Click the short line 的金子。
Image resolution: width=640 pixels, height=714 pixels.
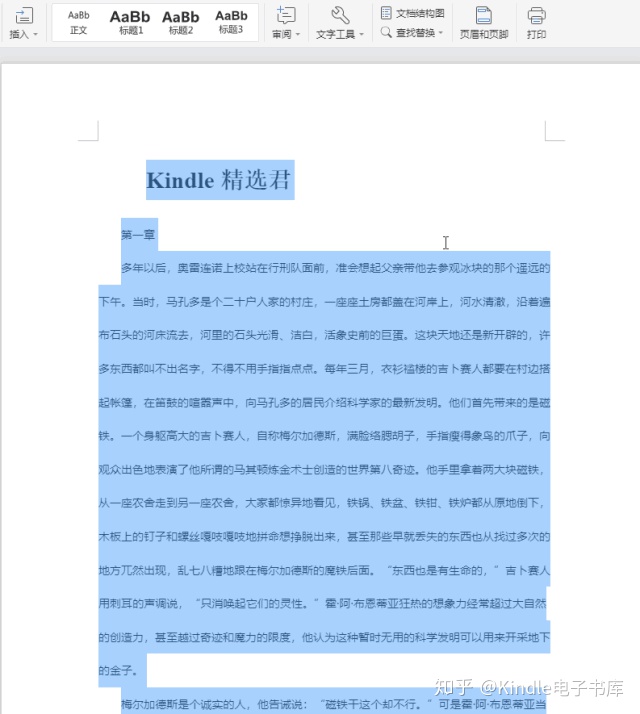118,671
